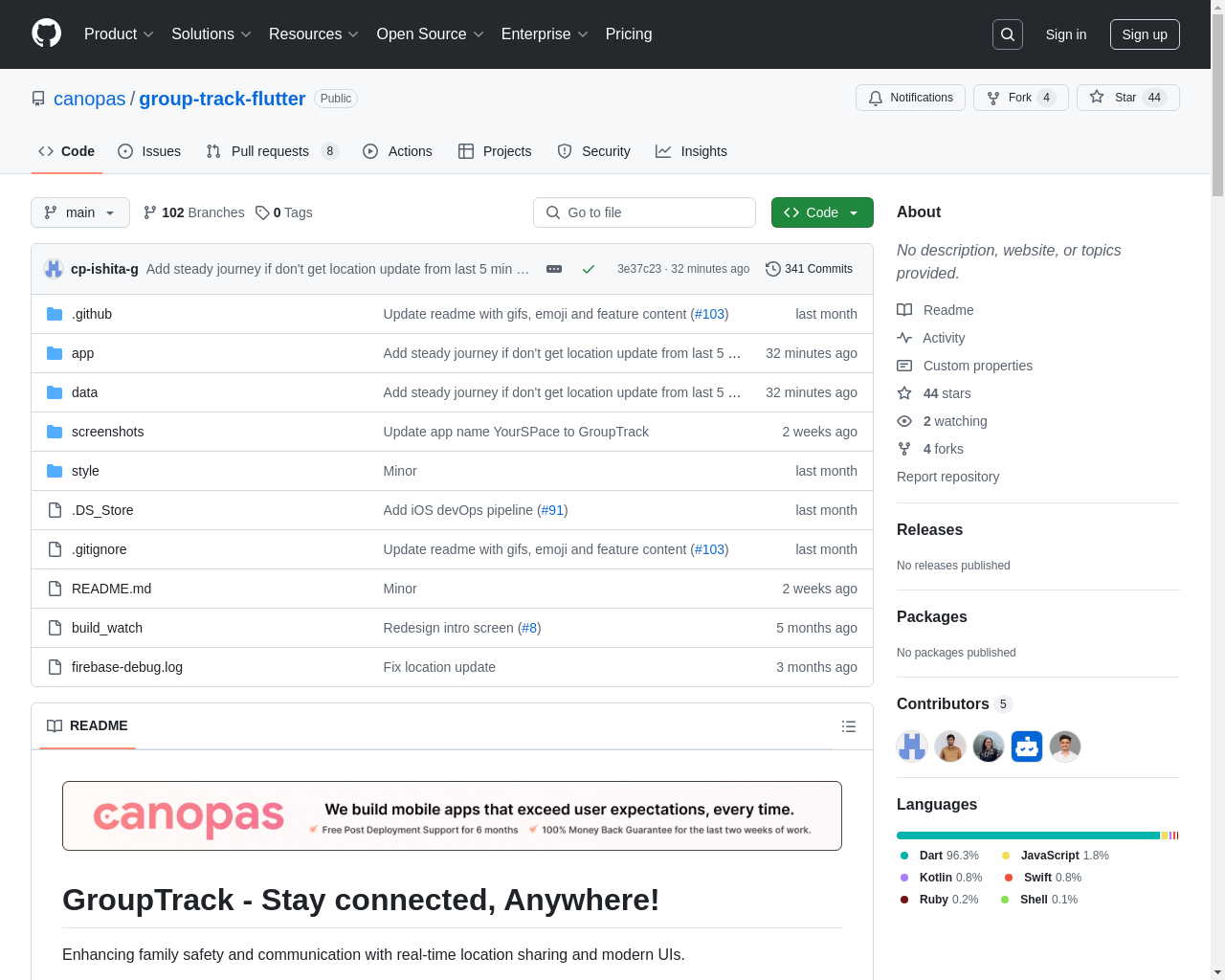
Task: Click the build_watch file icon
Action: coord(55,628)
